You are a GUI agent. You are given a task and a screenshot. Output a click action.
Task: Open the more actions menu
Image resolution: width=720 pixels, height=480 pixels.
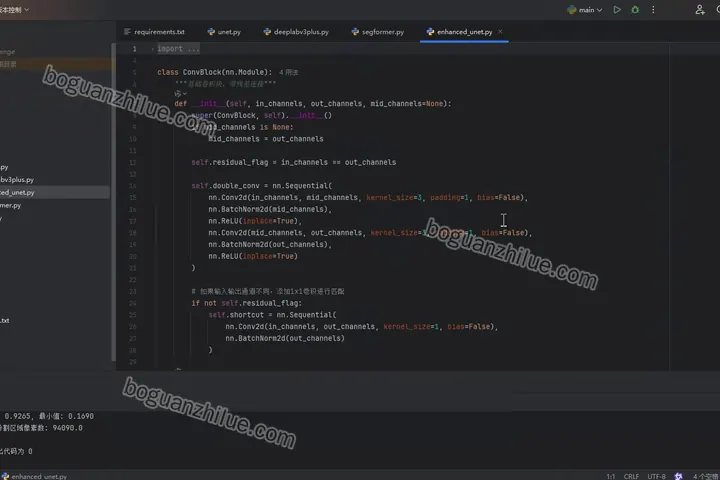(x=653, y=10)
